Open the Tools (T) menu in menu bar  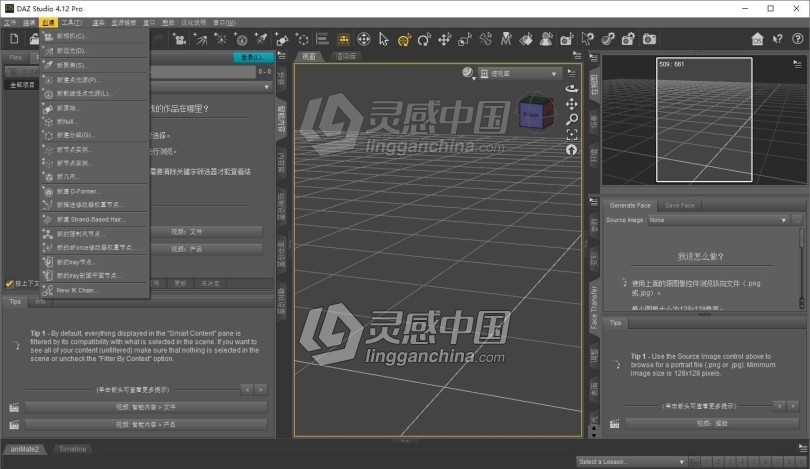click(x=71, y=23)
